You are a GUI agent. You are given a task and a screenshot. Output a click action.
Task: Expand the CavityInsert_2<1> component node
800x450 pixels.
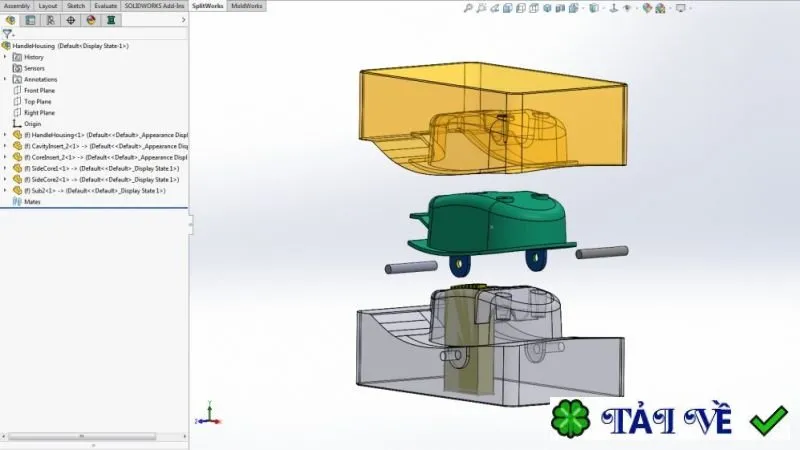[5, 146]
